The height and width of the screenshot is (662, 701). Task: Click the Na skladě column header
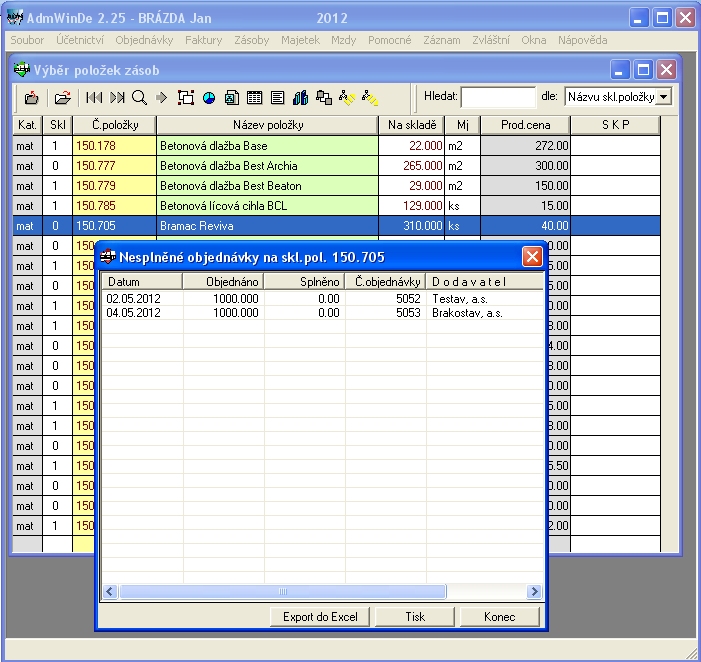[411, 125]
